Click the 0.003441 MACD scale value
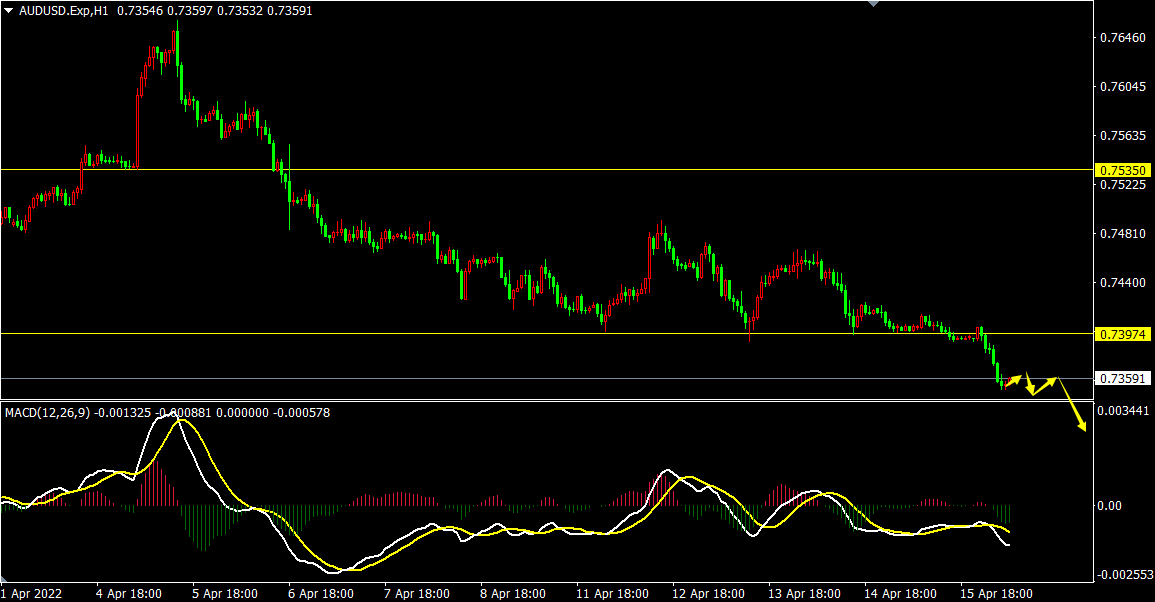 pos(1124,411)
